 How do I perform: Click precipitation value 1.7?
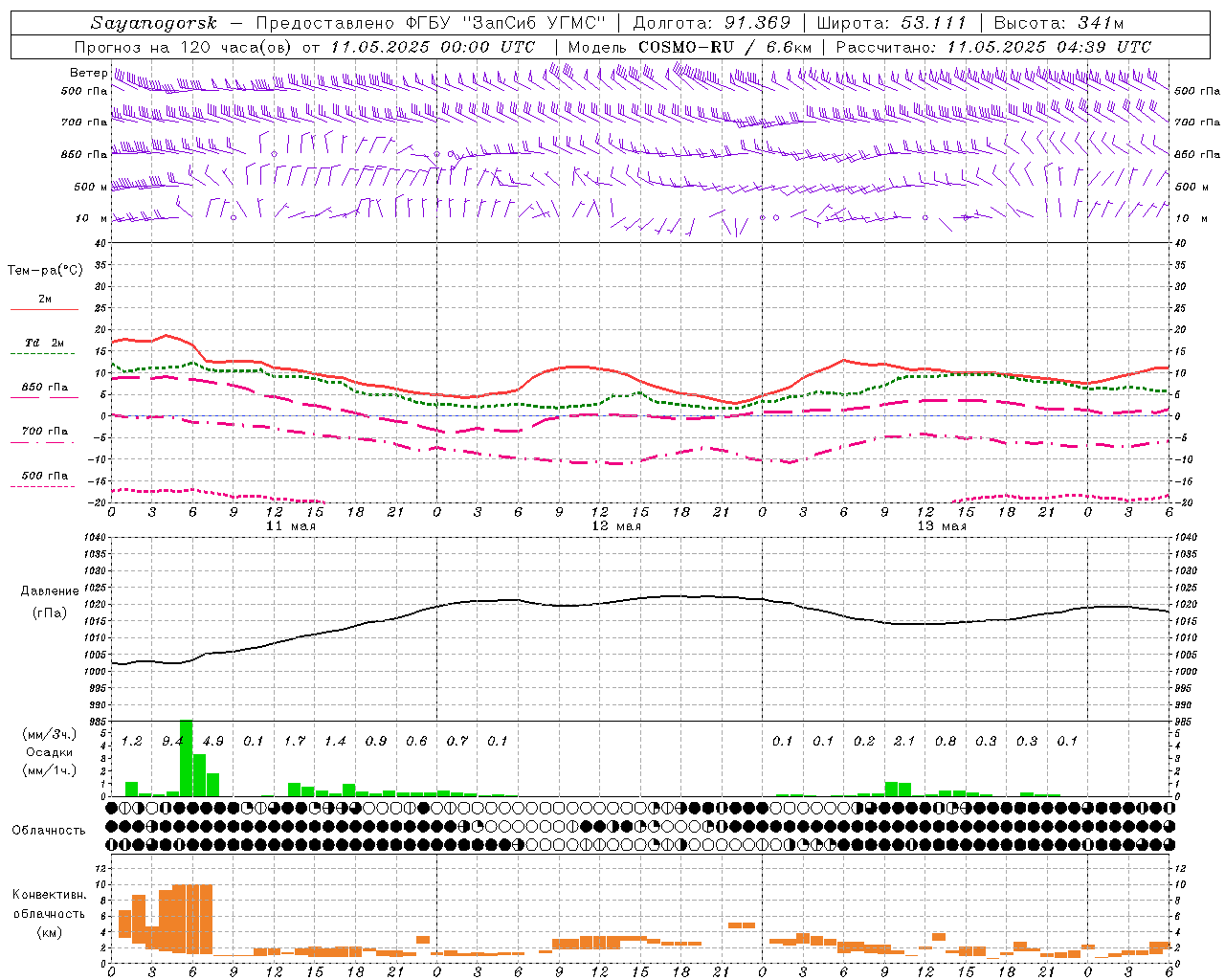295,741
